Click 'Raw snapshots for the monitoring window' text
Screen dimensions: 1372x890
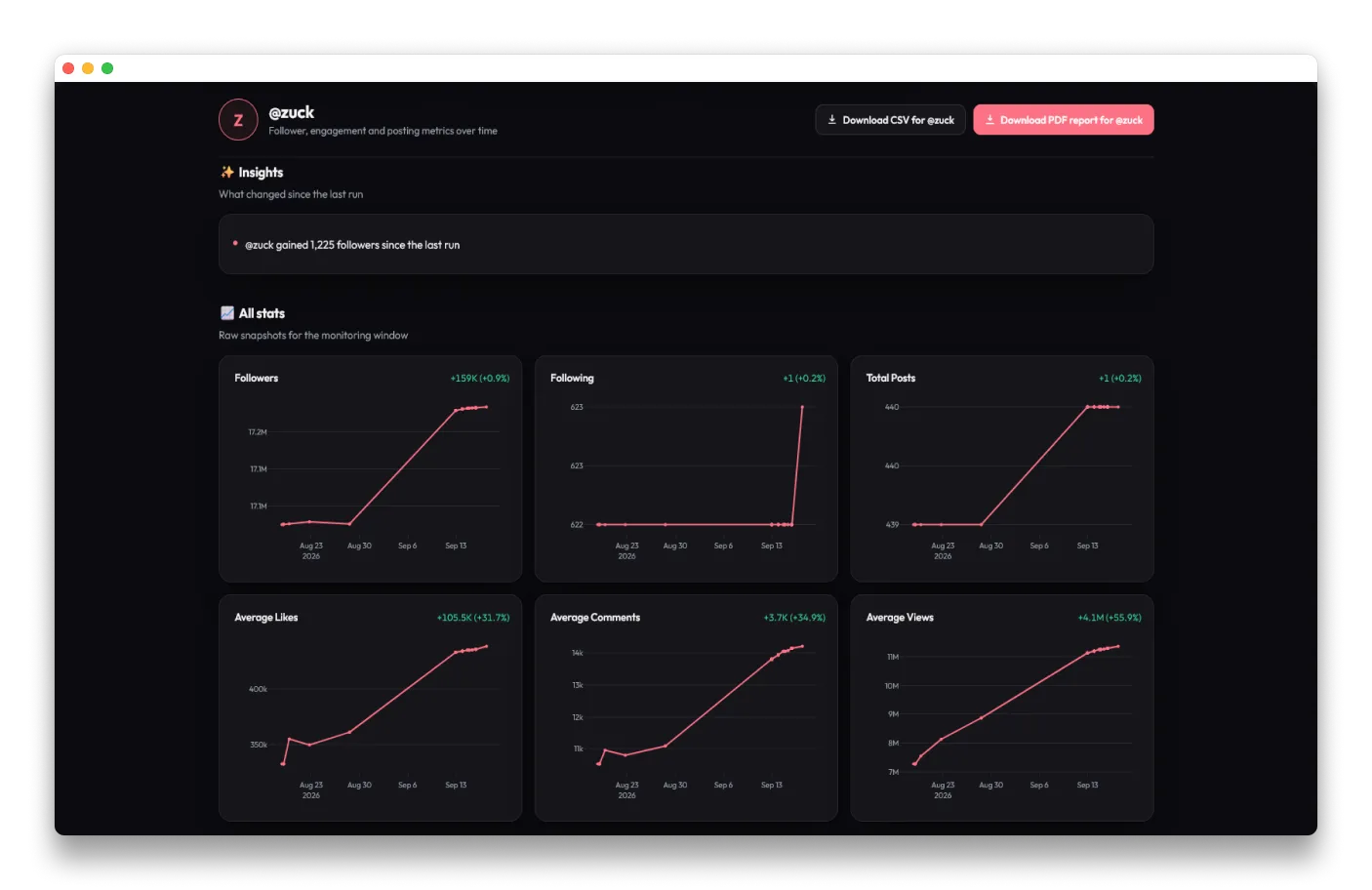[313, 335]
